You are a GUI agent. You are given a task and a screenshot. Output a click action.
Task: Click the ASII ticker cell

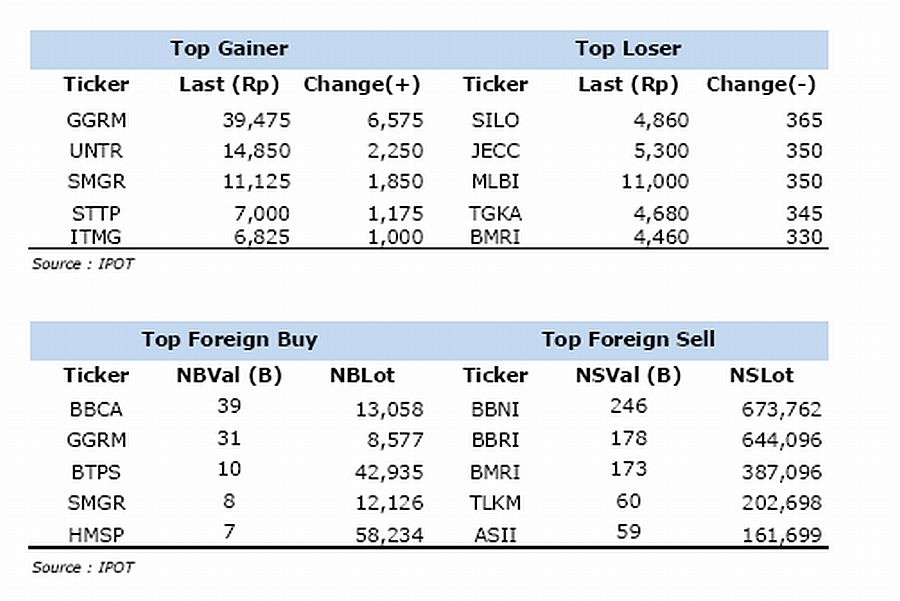(x=495, y=535)
